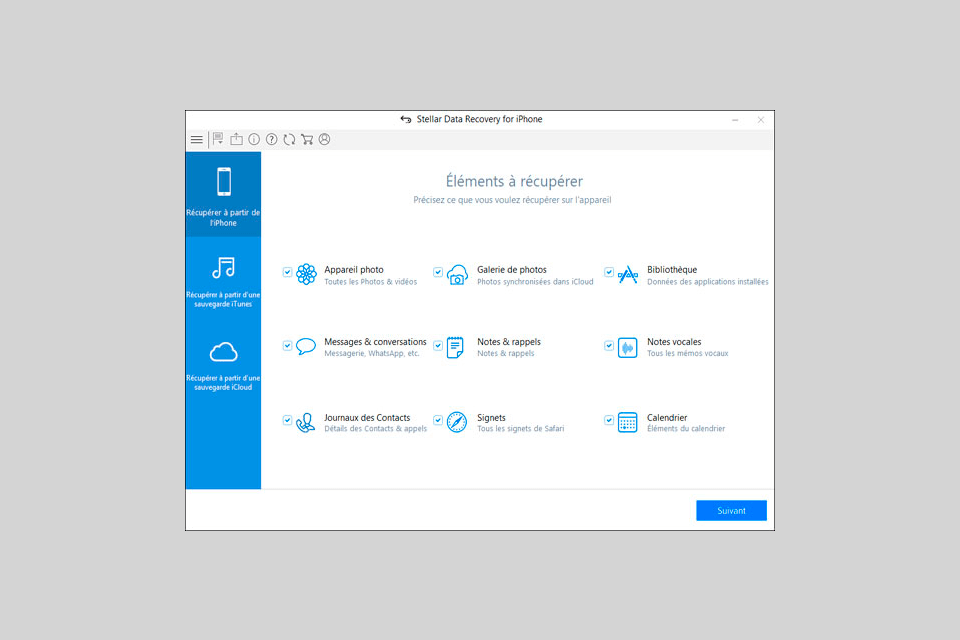The height and width of the screenshot is (640, 960).
Task: Click the shopping cart purchase icon
Action: pyautogui.click(x=307, y=140)
